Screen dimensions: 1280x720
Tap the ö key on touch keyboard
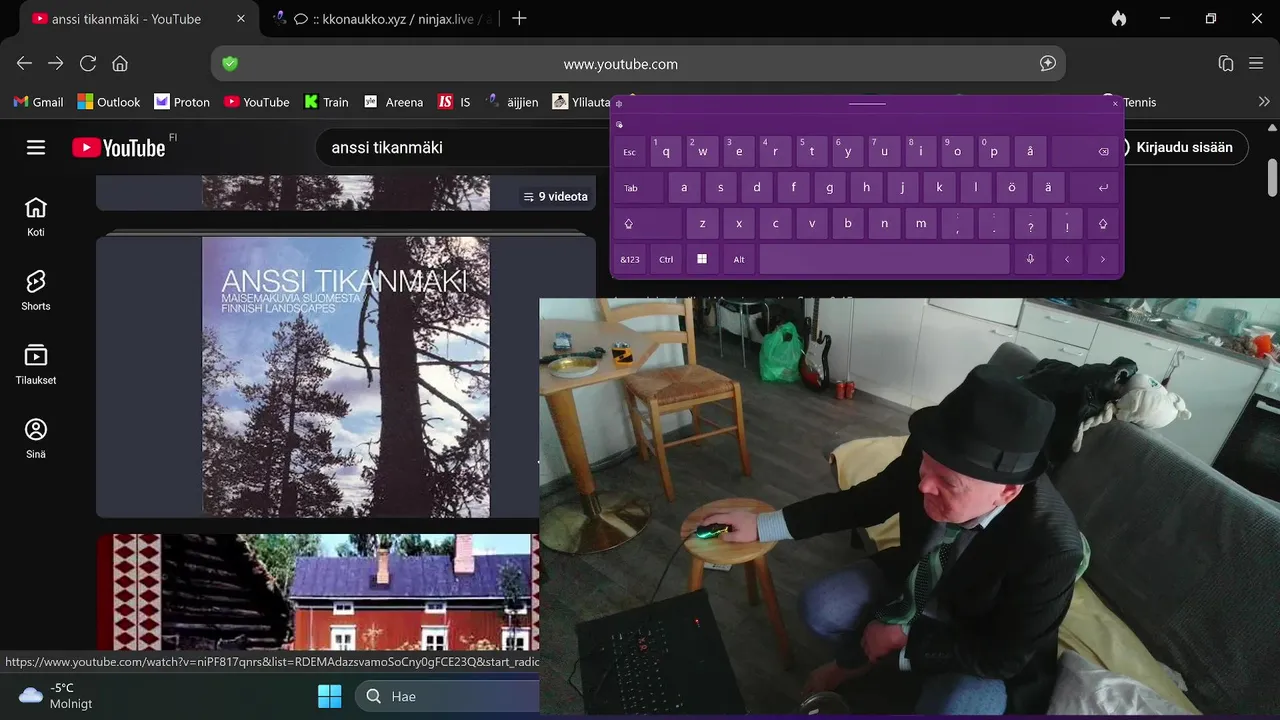(1012, 187)
